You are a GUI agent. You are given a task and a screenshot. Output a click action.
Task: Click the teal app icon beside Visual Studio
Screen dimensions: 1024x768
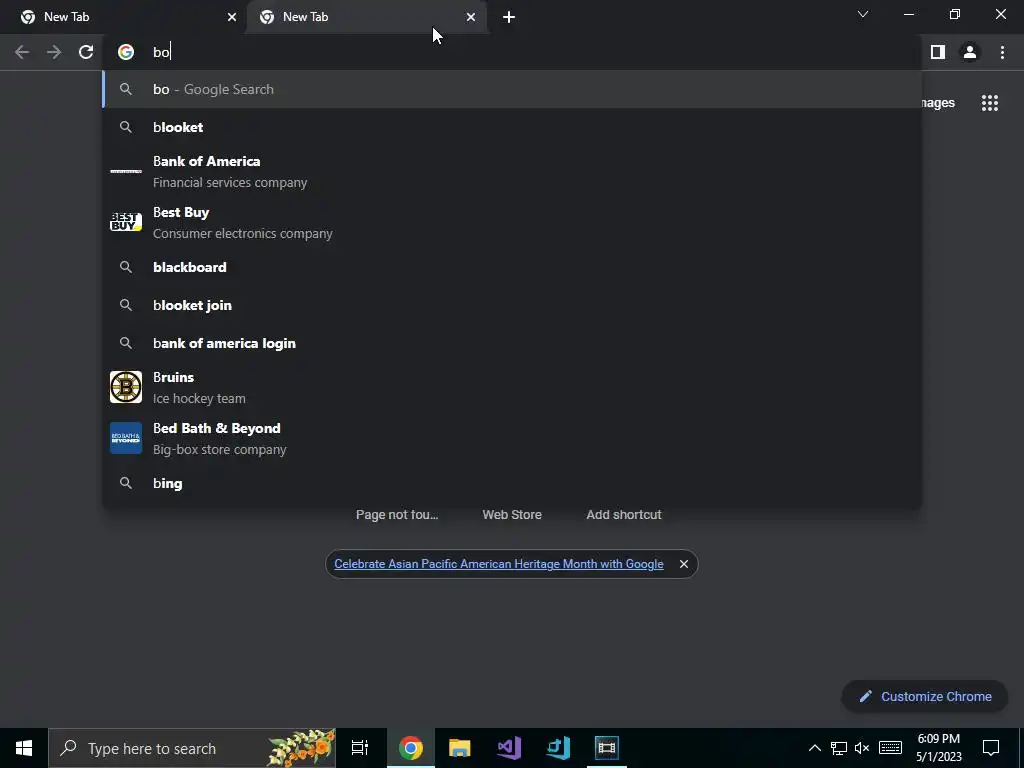point(558,748)
